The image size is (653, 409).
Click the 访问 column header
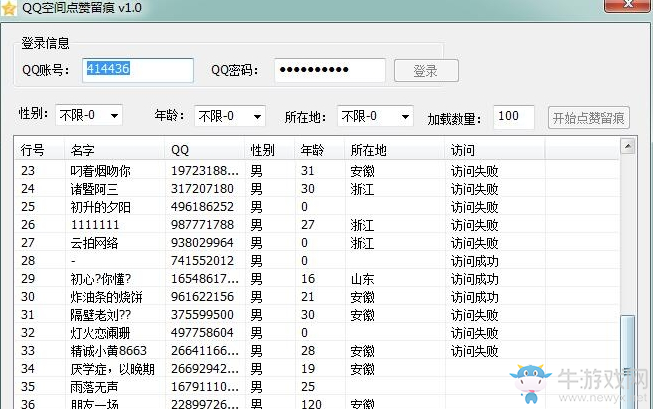(x=495, y=150)
